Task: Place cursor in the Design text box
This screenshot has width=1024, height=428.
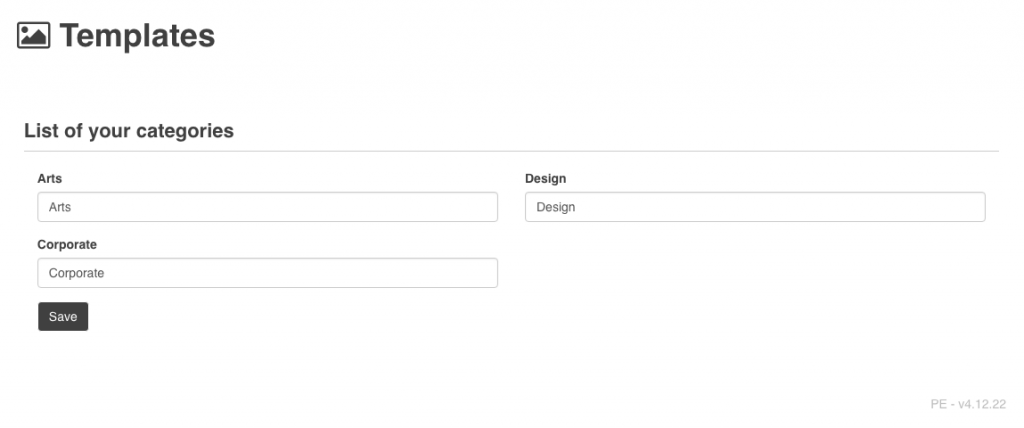Action: click(x=755, y=207)
